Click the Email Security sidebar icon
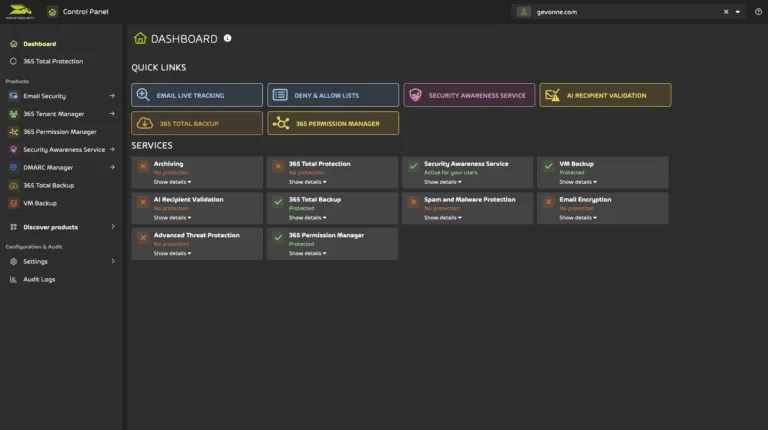Viewport: 768px width, 430px height. 14,96
